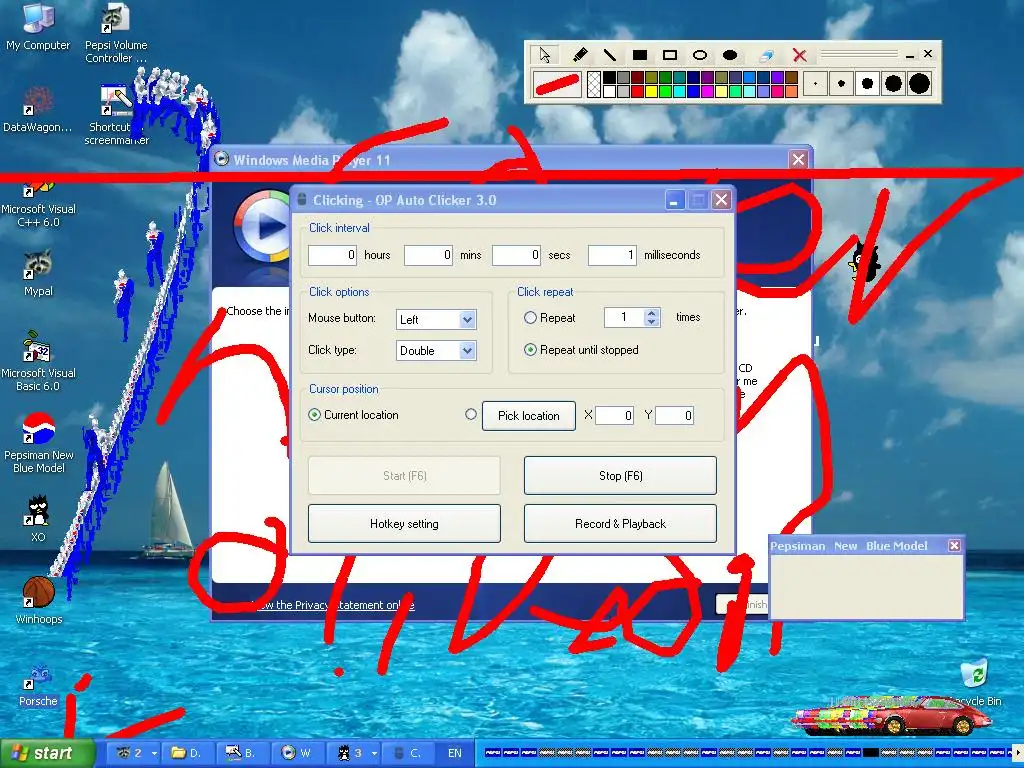Image resolution: width=1024 pixels, height=768 pixels.
Task: Pick the yellow color swatch in bottom row
Action: pyautogui.click(x=651, y=91)
